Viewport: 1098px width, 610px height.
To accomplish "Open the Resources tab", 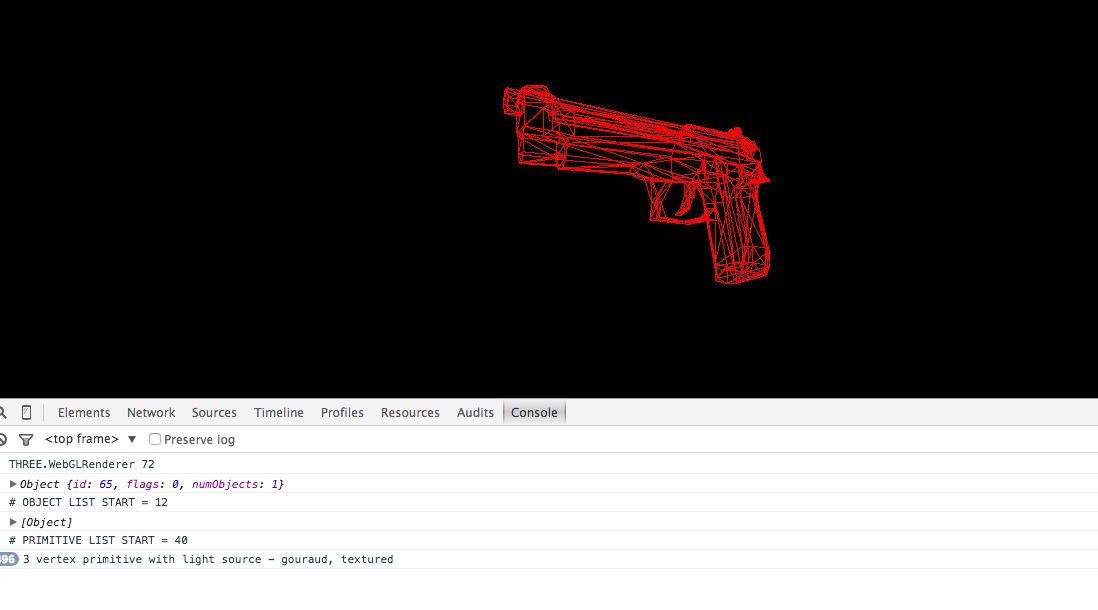I will pyautogui.click(x=410, y=413).
